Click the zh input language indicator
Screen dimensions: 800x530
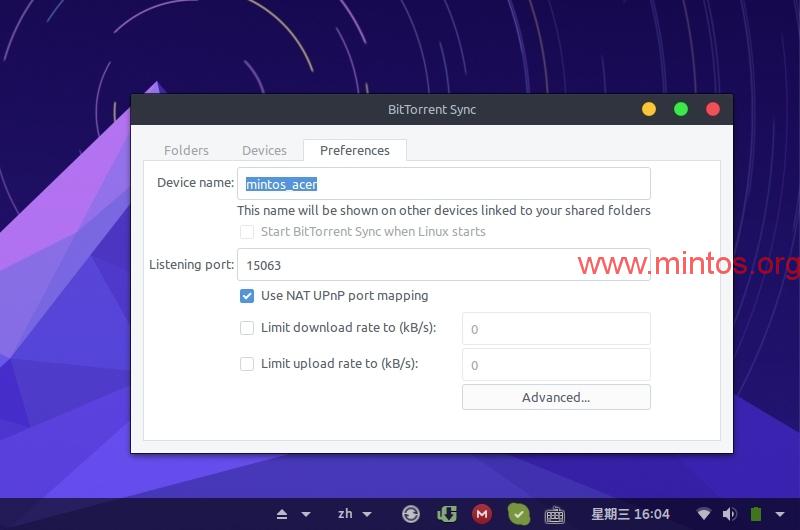pos(345,514)
